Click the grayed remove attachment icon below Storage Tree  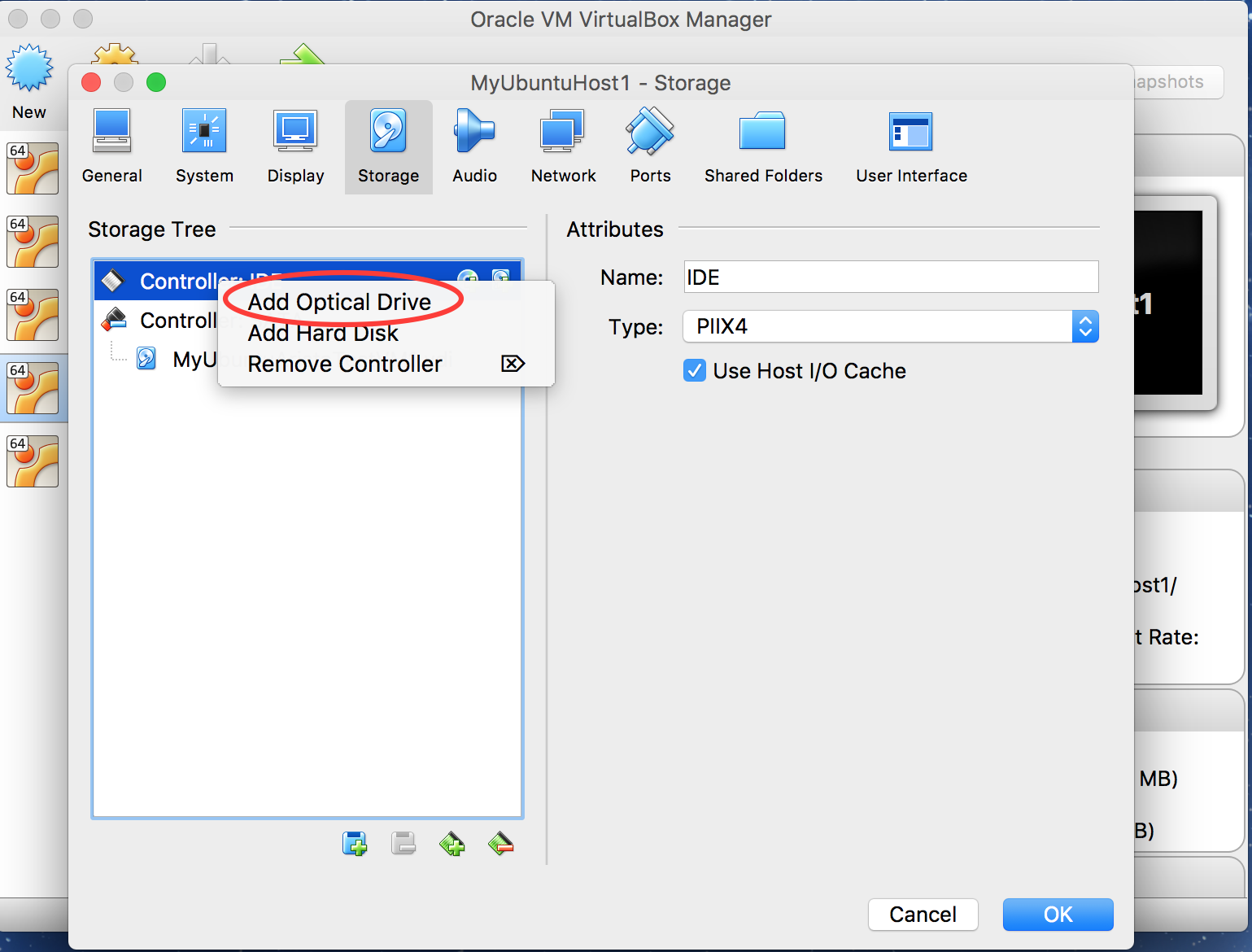tap(404, 844)
